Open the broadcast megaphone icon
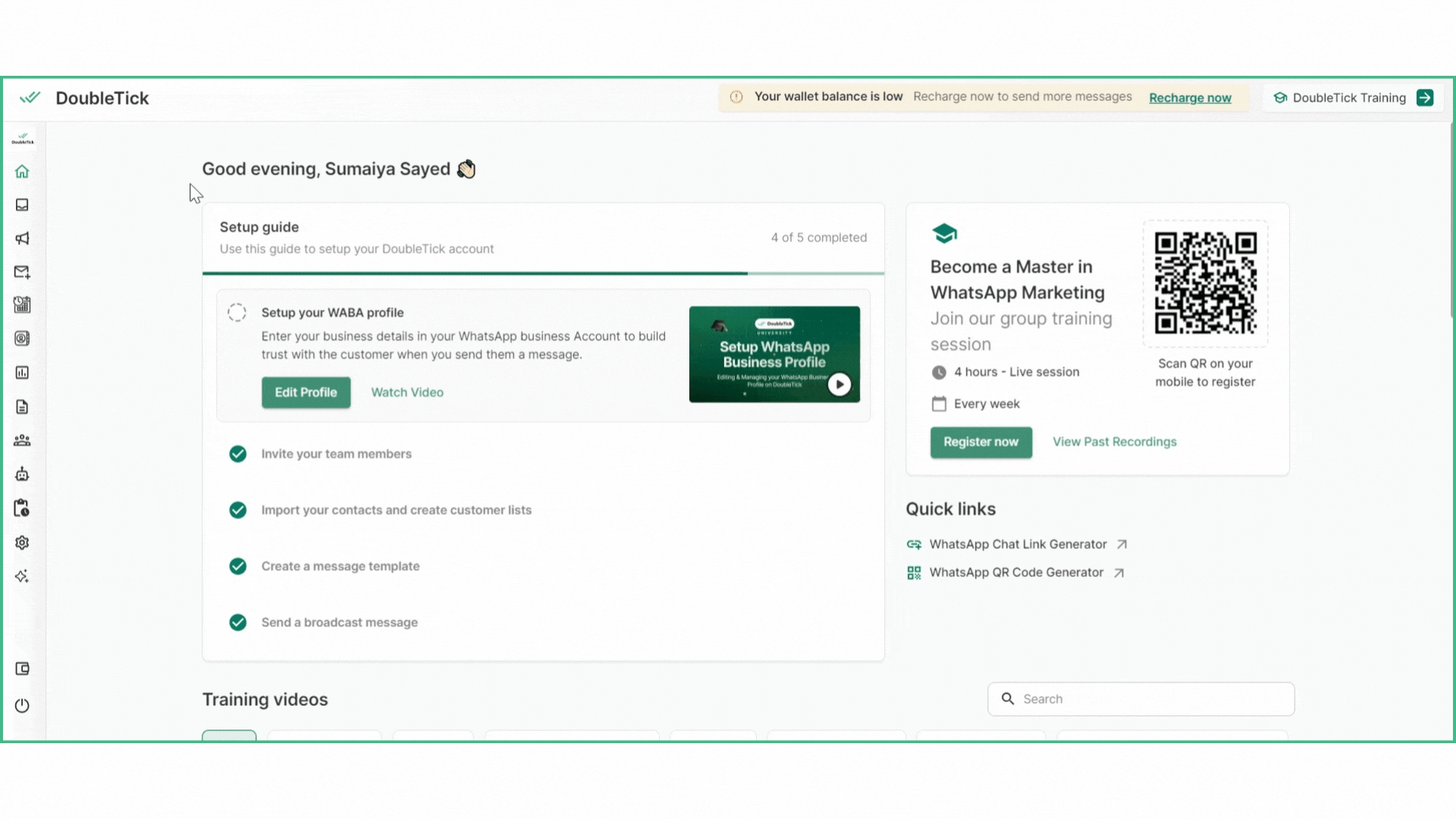Screen dimensions: 1456x819 pyautogui.click(x=22, y=238)
